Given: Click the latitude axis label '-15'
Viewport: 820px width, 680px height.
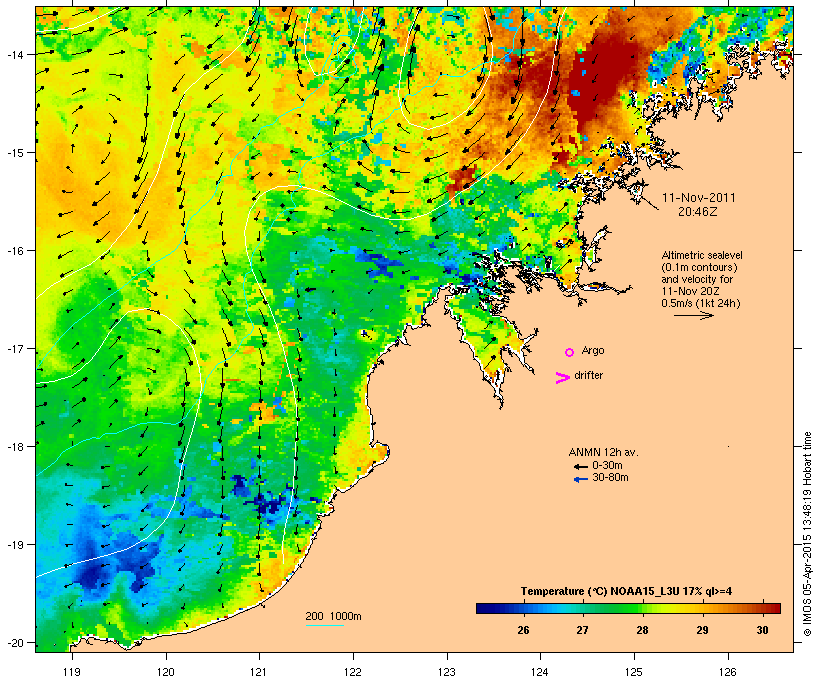Looking at the screenshot, I should [x=14, y=153].
